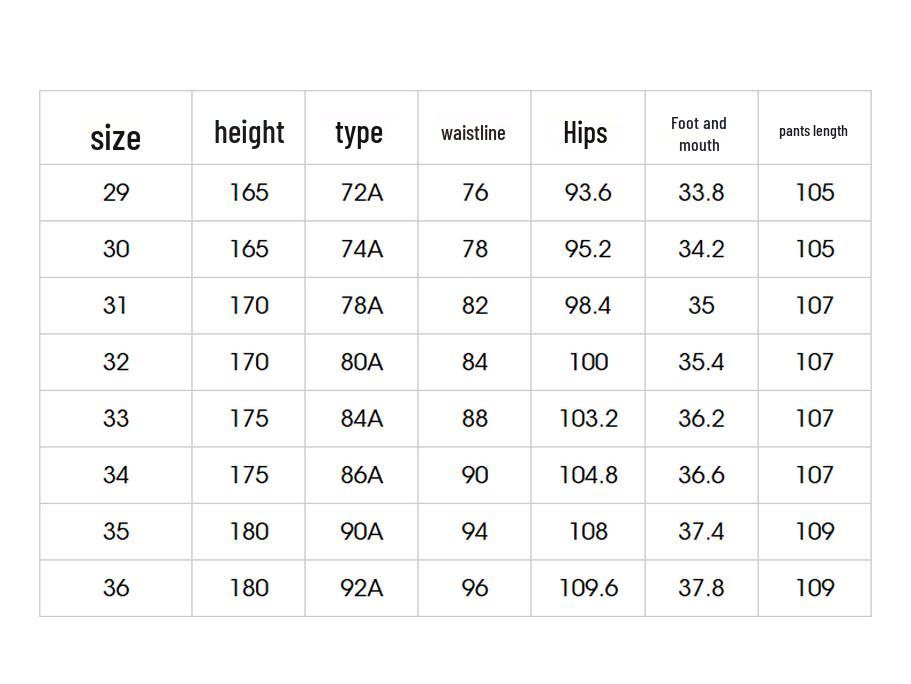This screenshot has height=684, width=911.
Task: Select the hips value 103.2
Action: pos(588,418)
